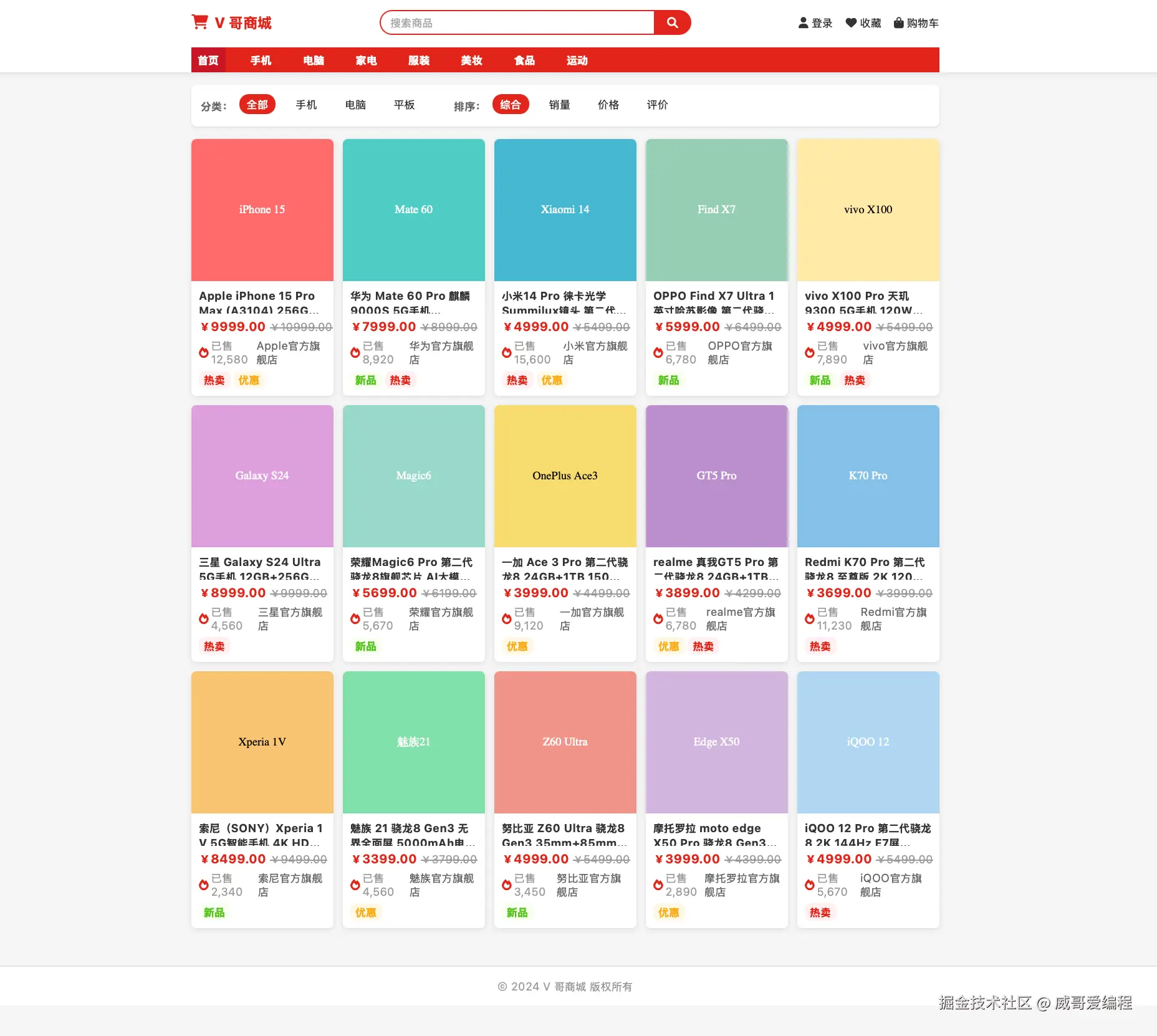Click the user login icon

point(804,23)
